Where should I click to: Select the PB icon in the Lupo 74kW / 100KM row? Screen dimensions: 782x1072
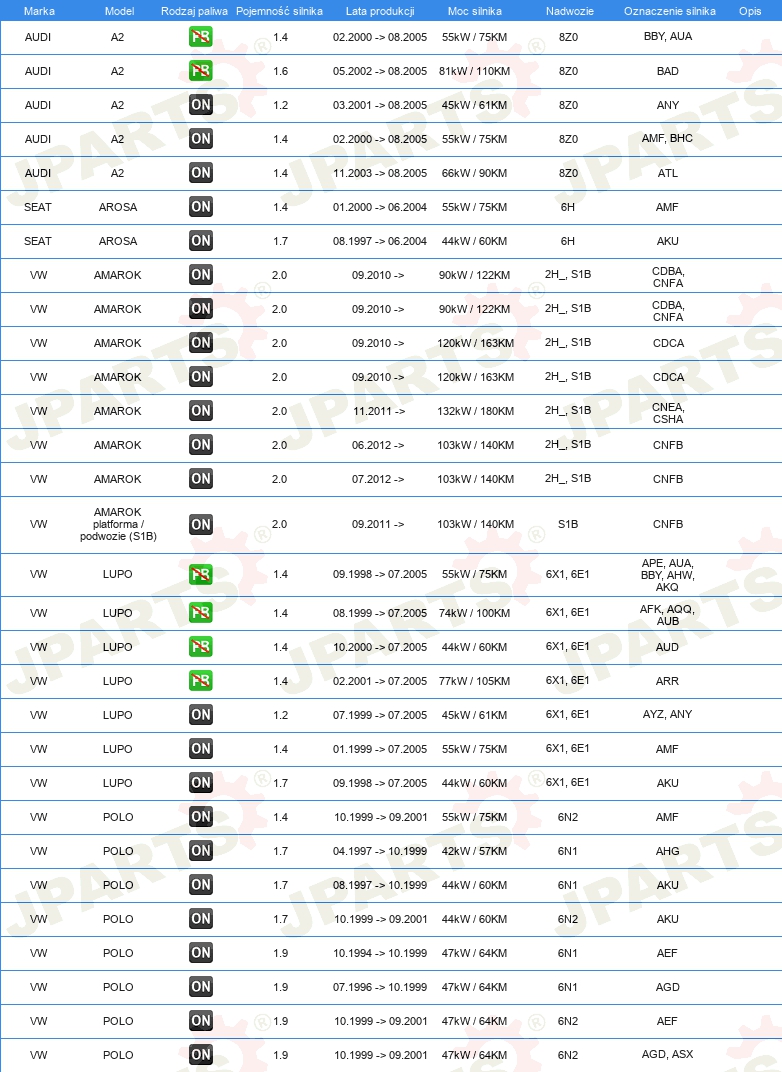point(200,613)
